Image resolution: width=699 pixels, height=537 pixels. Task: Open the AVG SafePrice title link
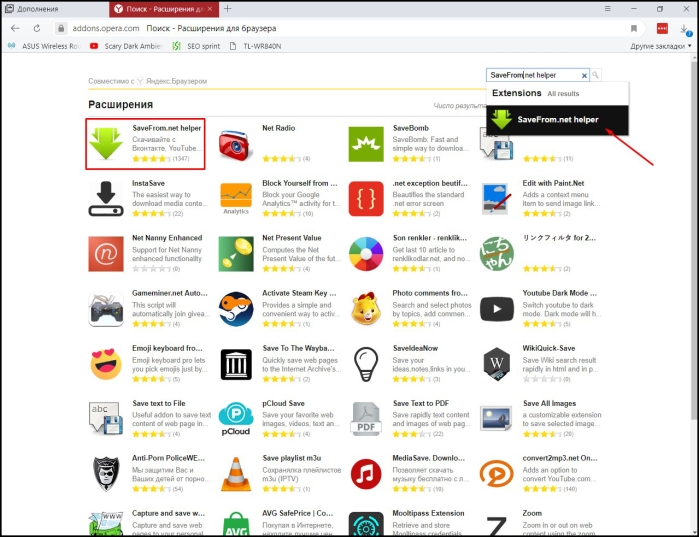coord(297,513)
